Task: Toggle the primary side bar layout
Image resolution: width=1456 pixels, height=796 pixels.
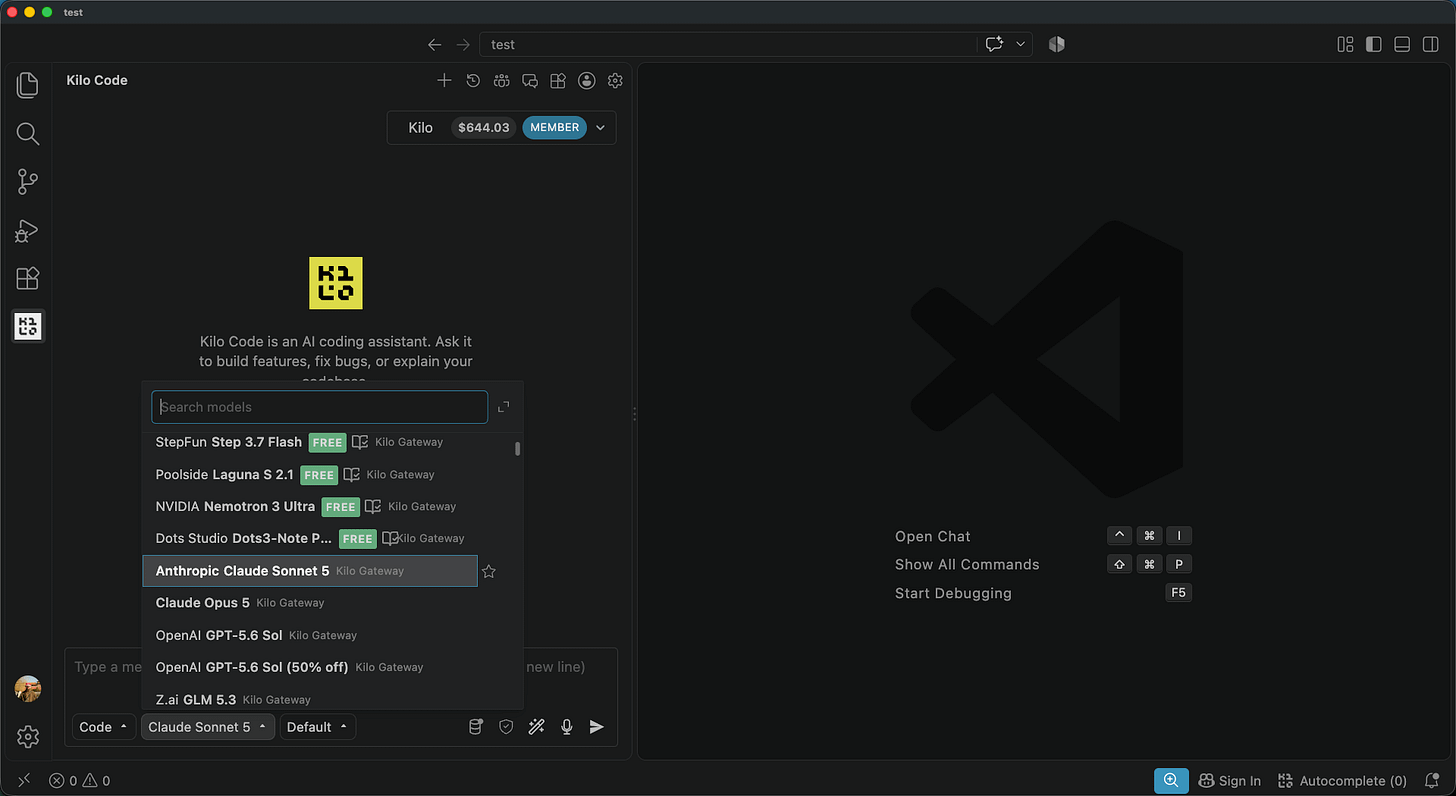Action: 1374,44
